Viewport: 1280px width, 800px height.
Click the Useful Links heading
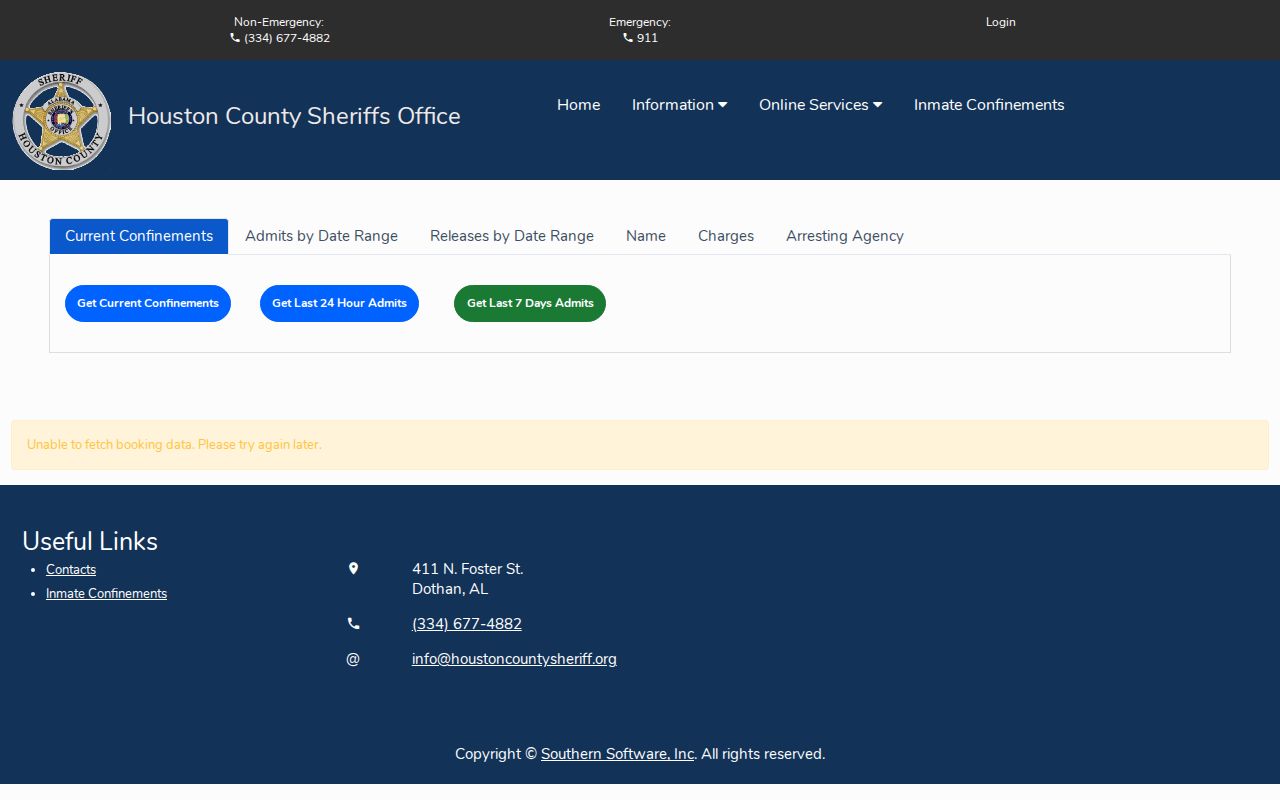(x=90, y=541)
